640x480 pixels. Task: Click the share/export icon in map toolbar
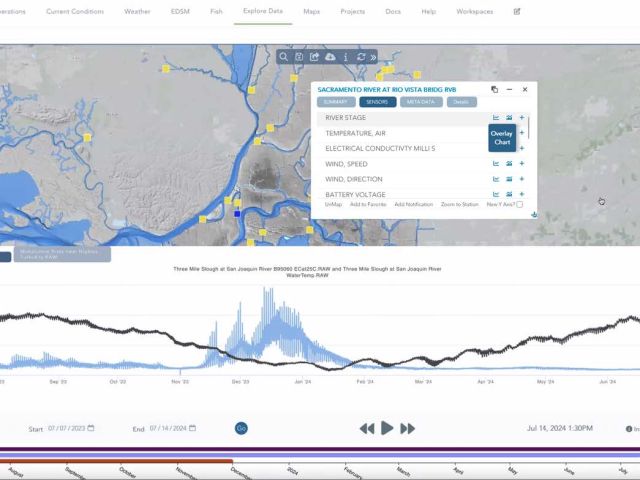[x=315, y=57]
